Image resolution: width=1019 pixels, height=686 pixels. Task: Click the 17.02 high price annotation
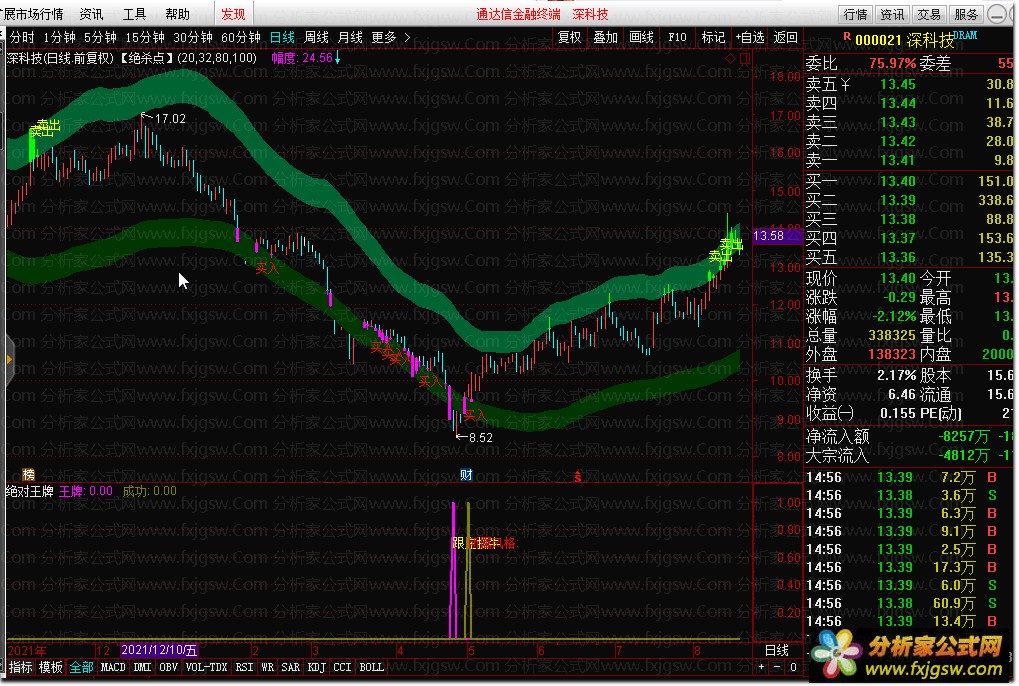[x=170, y=119]
